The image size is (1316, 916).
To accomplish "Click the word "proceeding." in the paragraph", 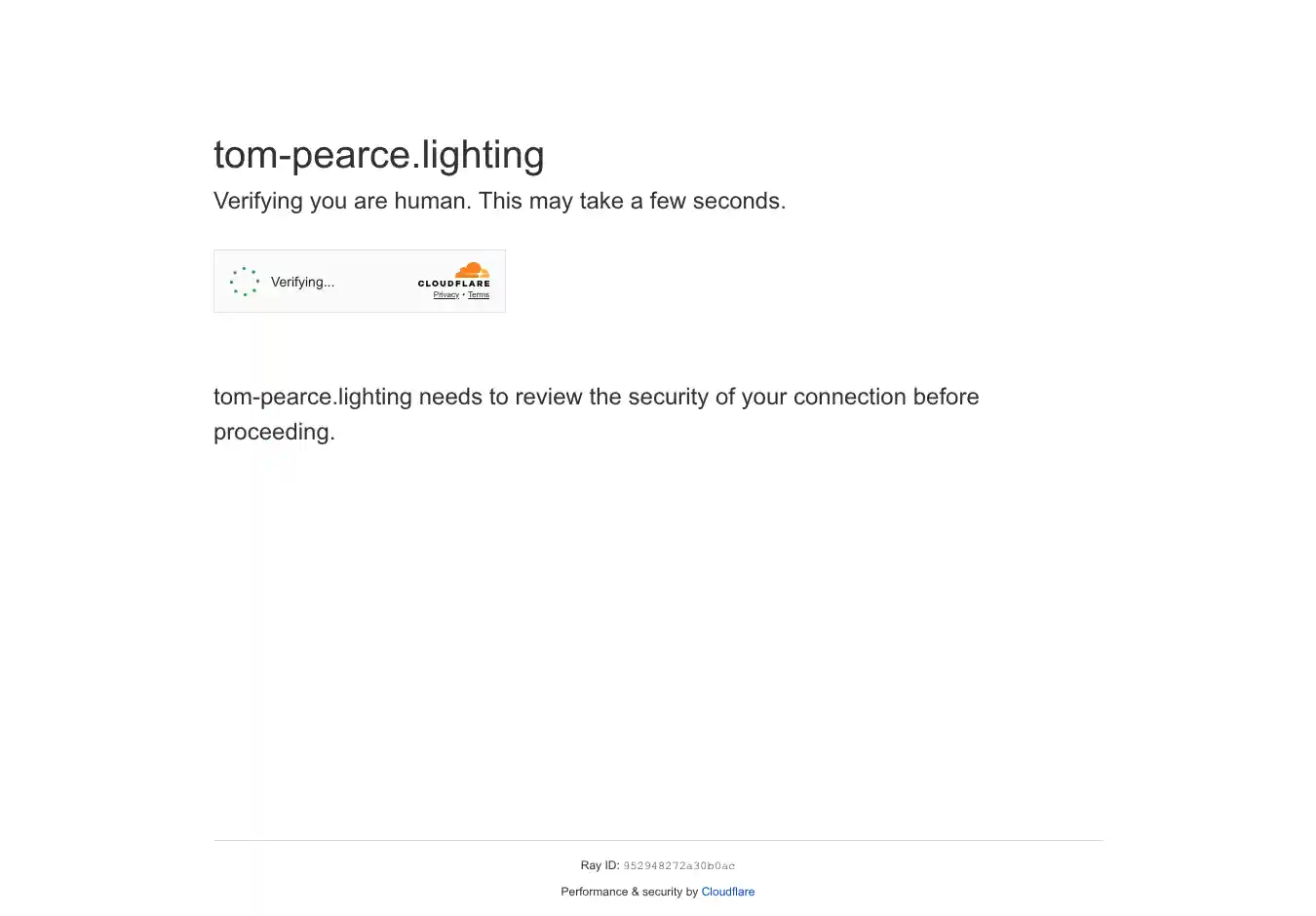I will tap(274, 432).
